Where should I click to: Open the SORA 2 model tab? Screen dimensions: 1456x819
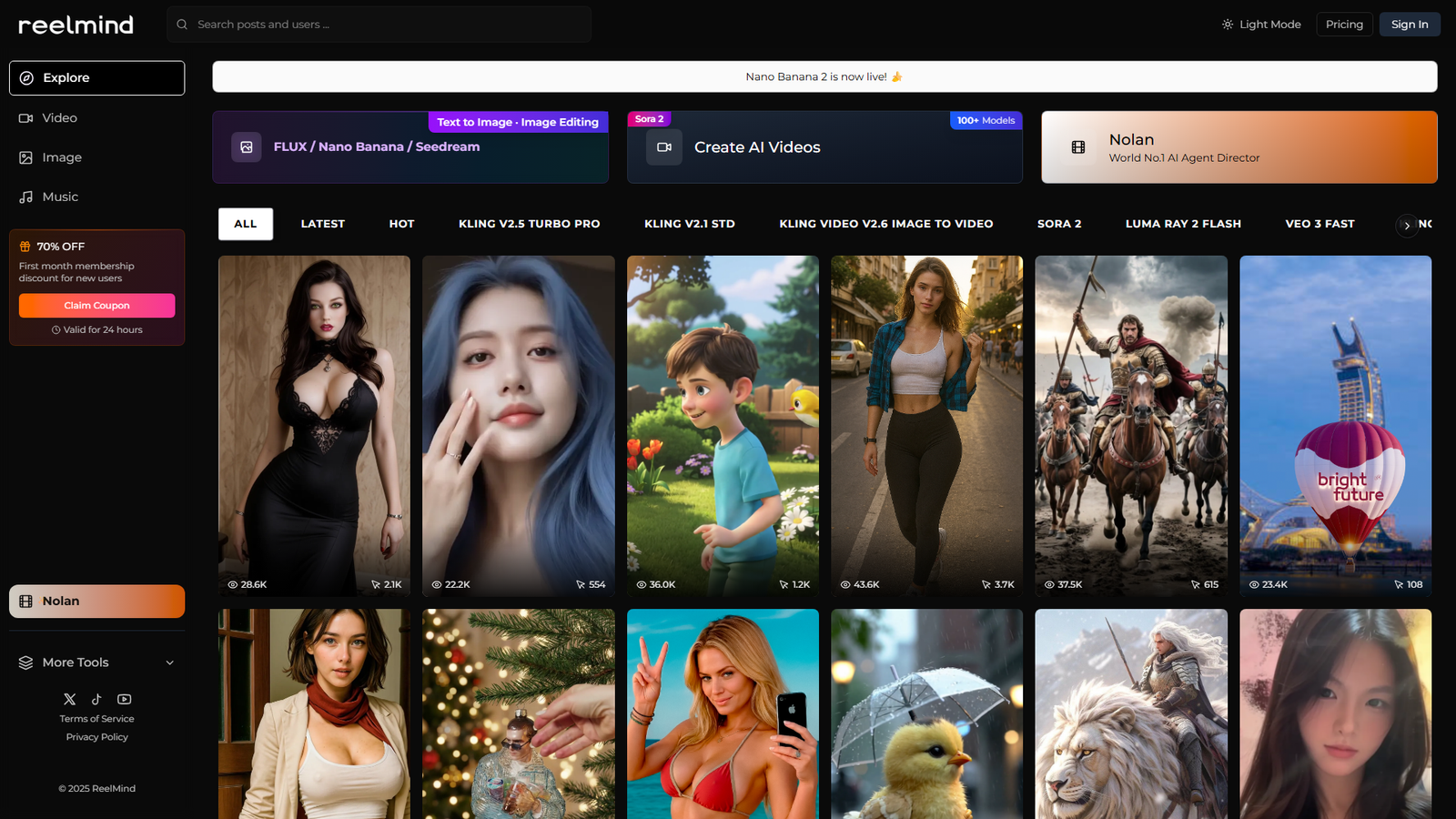[x=1058, y=223]
